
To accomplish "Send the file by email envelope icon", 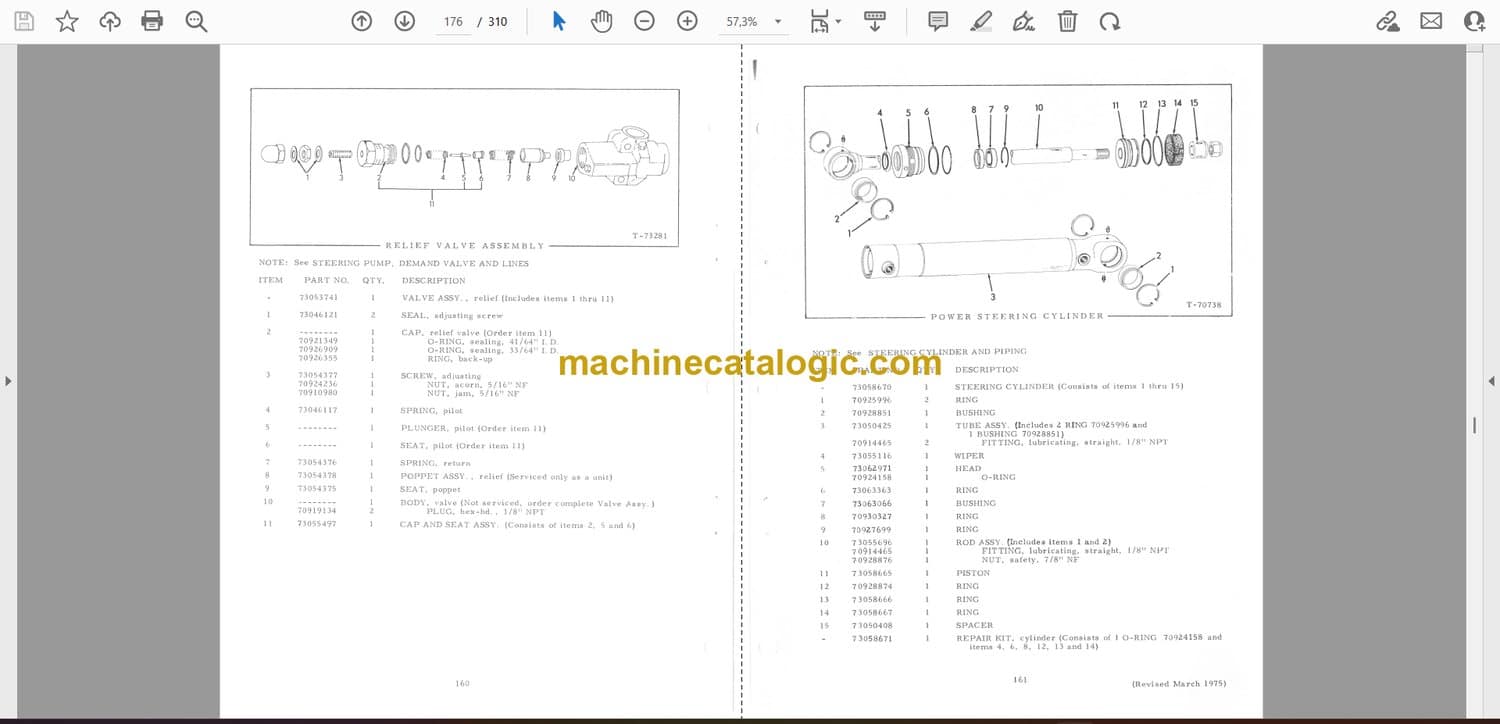I will pos(1431,21).
